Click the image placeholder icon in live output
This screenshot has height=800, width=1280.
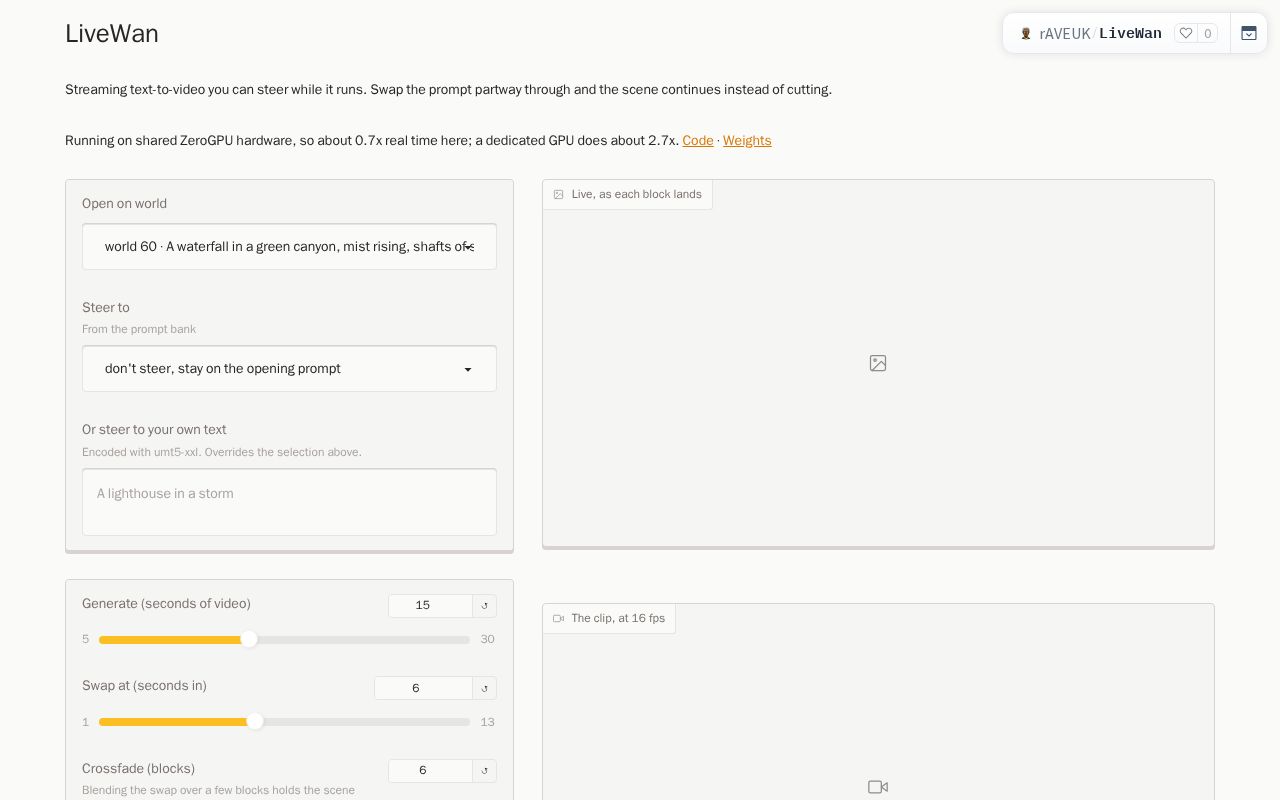[x=878, y=363]
